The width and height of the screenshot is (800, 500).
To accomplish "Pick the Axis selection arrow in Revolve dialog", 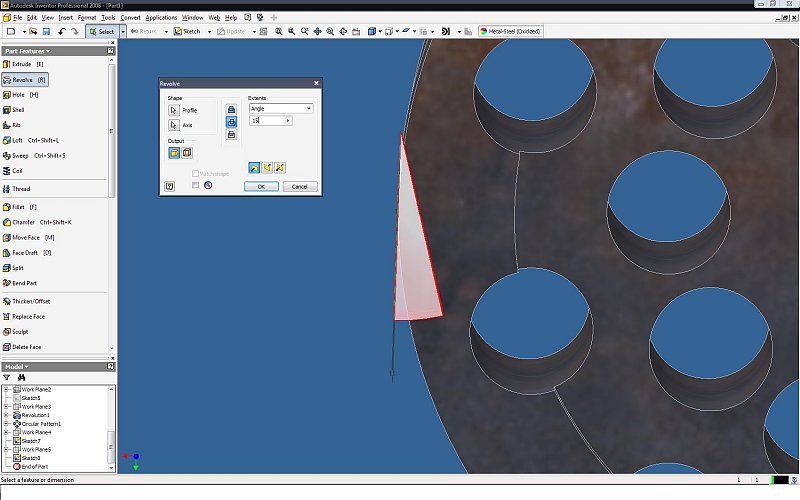I will point(173,125).
